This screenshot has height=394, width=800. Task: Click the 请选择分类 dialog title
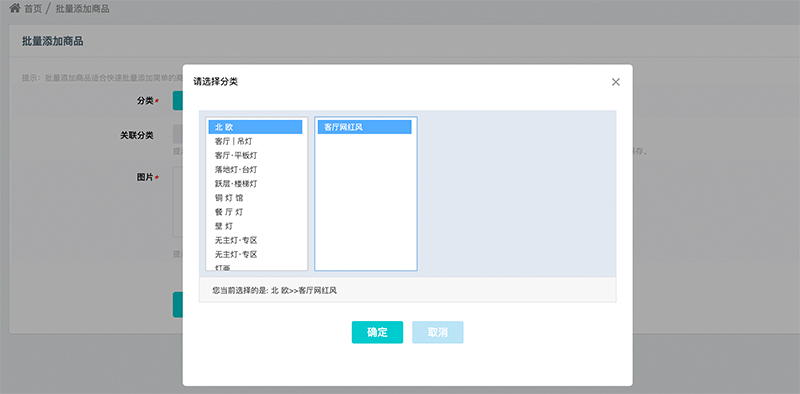point(215,81)
